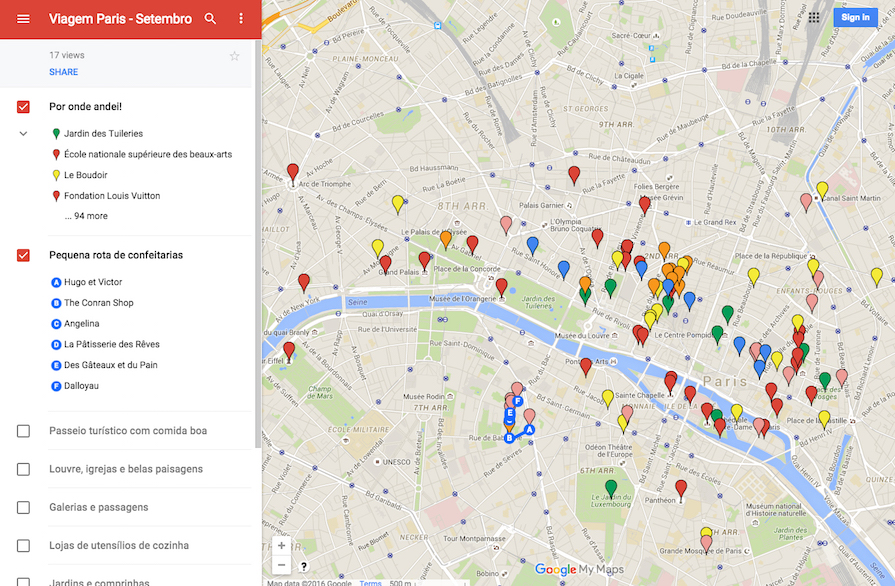Screen dimensions: 895x586
Task: Enable Galerias e passagens layer
Action: pyautogui.click(x=23, y=507)
